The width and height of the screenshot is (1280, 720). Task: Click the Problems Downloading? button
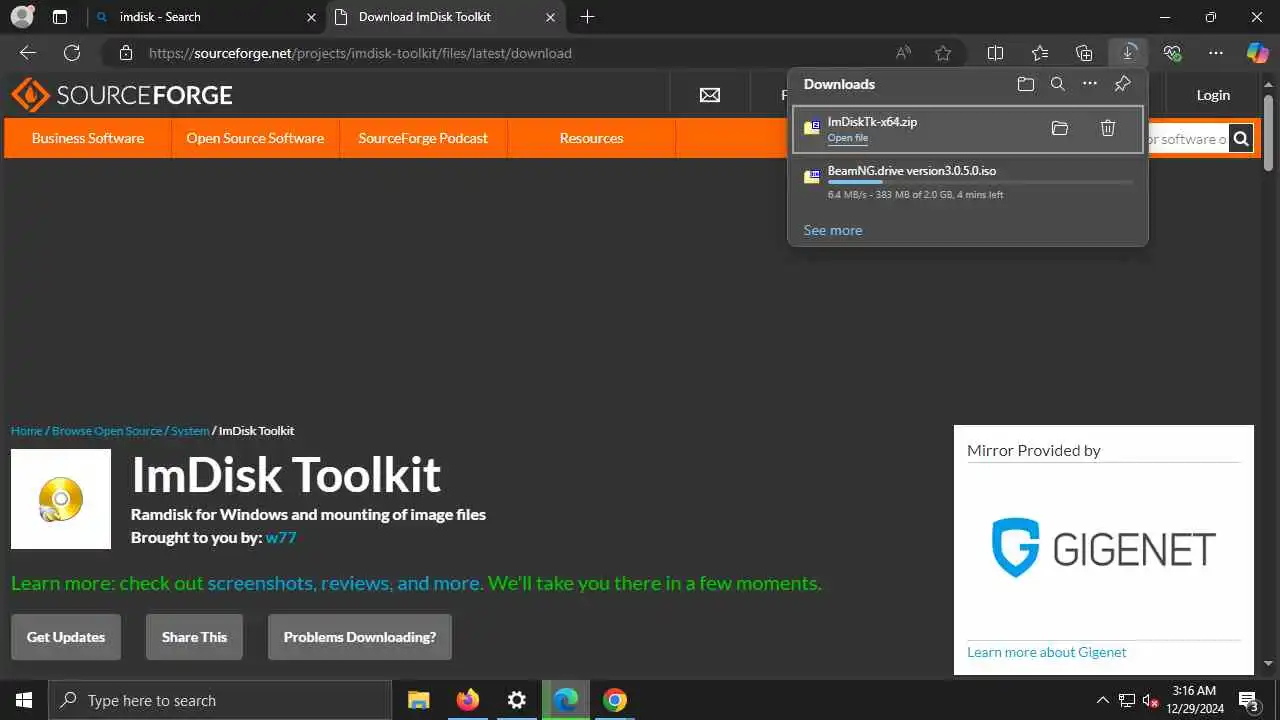[360, 637]
